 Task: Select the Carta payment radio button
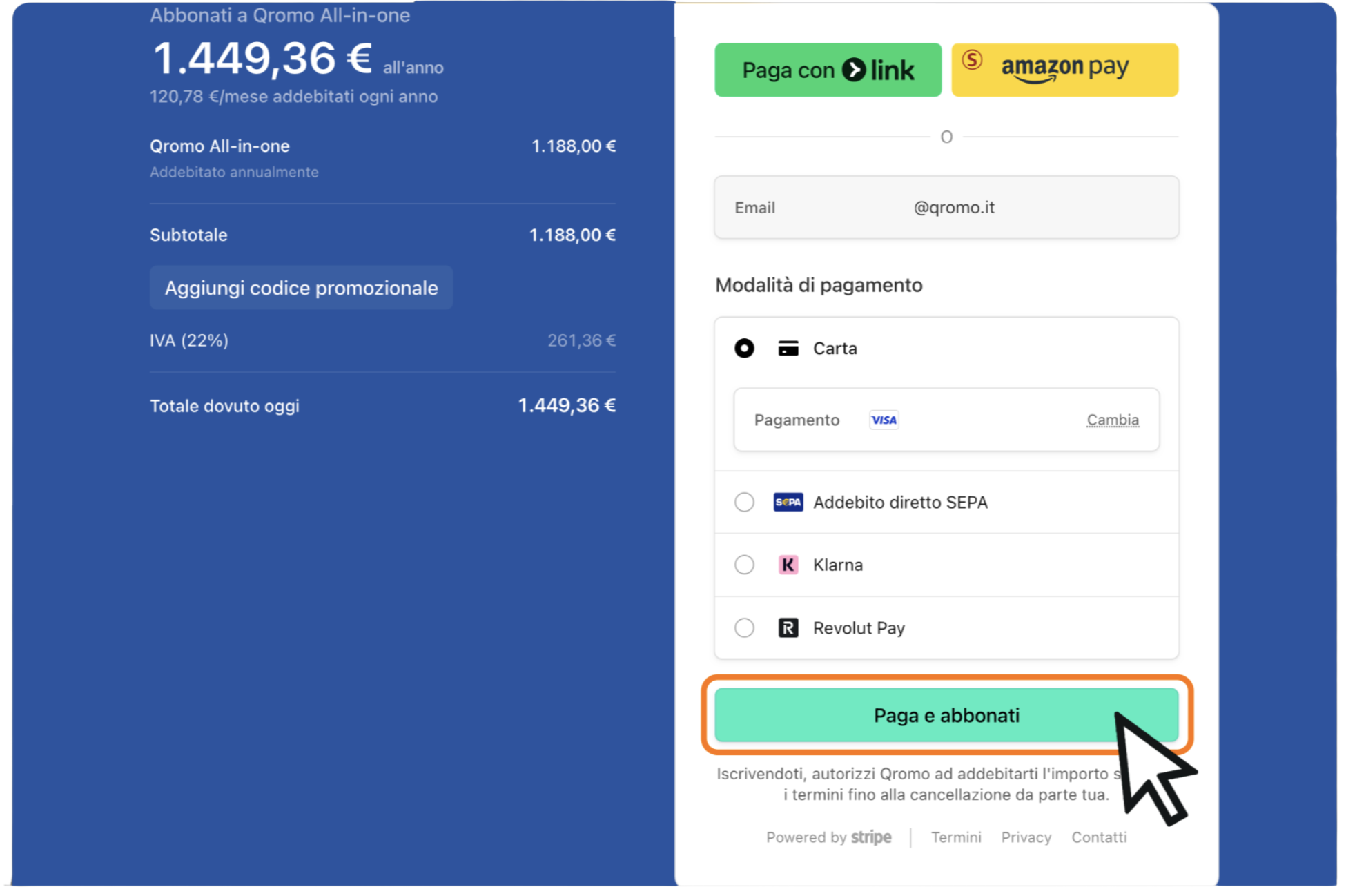pos(744,349)
